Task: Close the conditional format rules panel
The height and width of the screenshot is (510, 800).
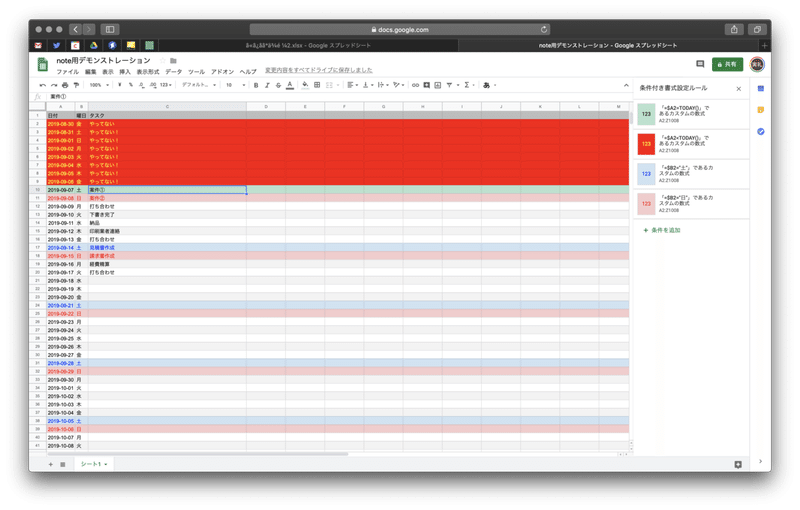Action: (x=738, y=89)
